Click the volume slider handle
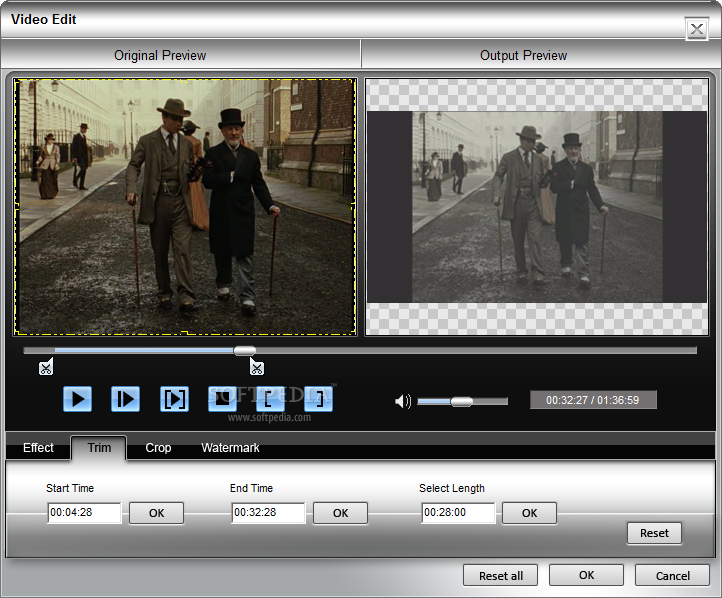722x598 pixels. coord(461,402)
